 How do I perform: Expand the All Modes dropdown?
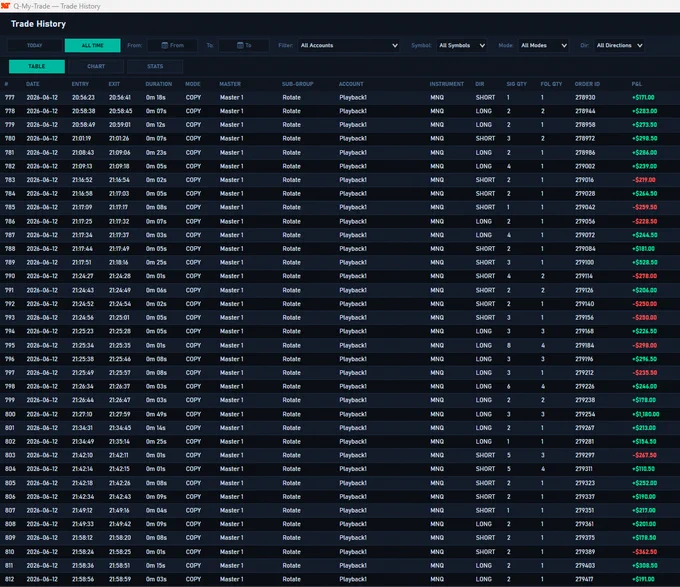[x=543, y=45]
